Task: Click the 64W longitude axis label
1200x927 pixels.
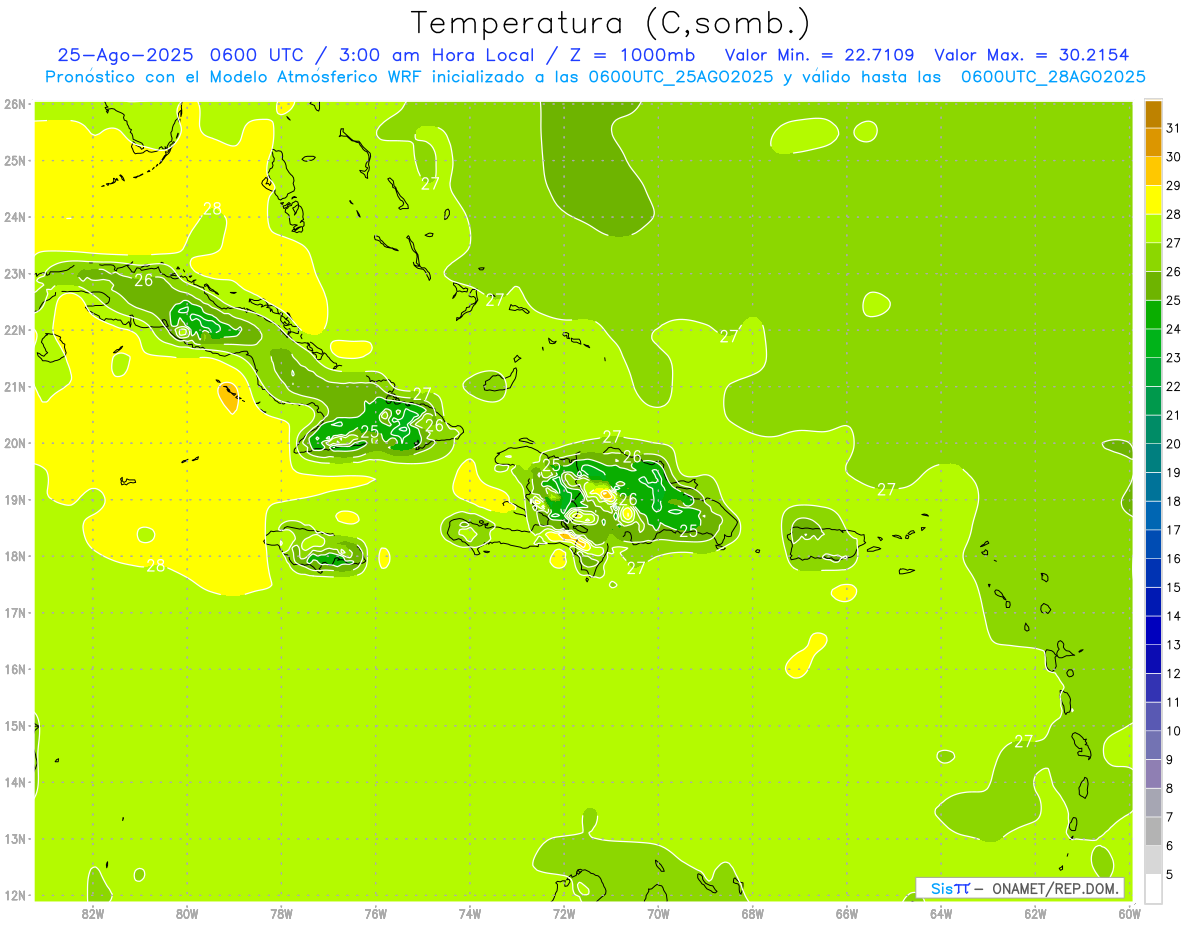Action: click(x=941, y=913)
